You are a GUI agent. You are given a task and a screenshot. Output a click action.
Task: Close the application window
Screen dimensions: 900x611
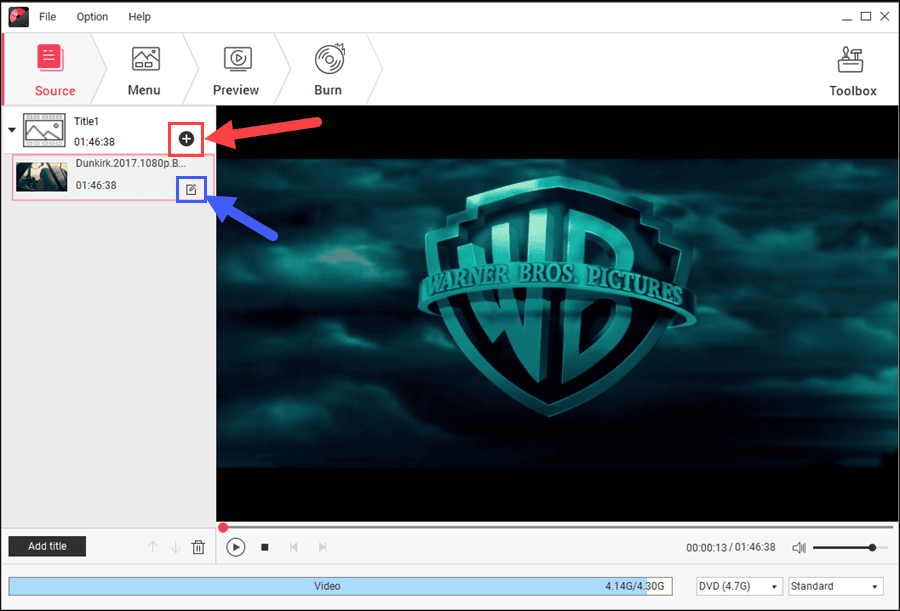[885, 17]
